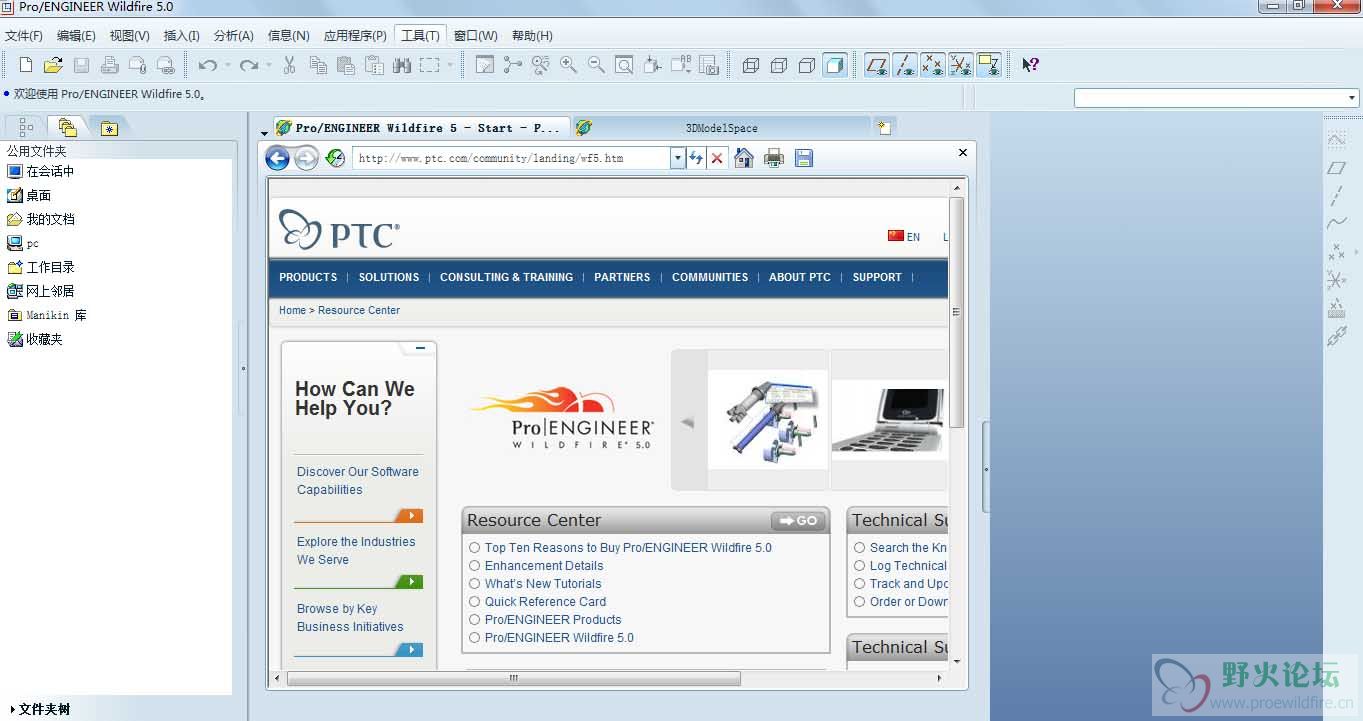Screen dimensions: 1363x721
Task: Stop page loading with red X
Action: (717, 158)
